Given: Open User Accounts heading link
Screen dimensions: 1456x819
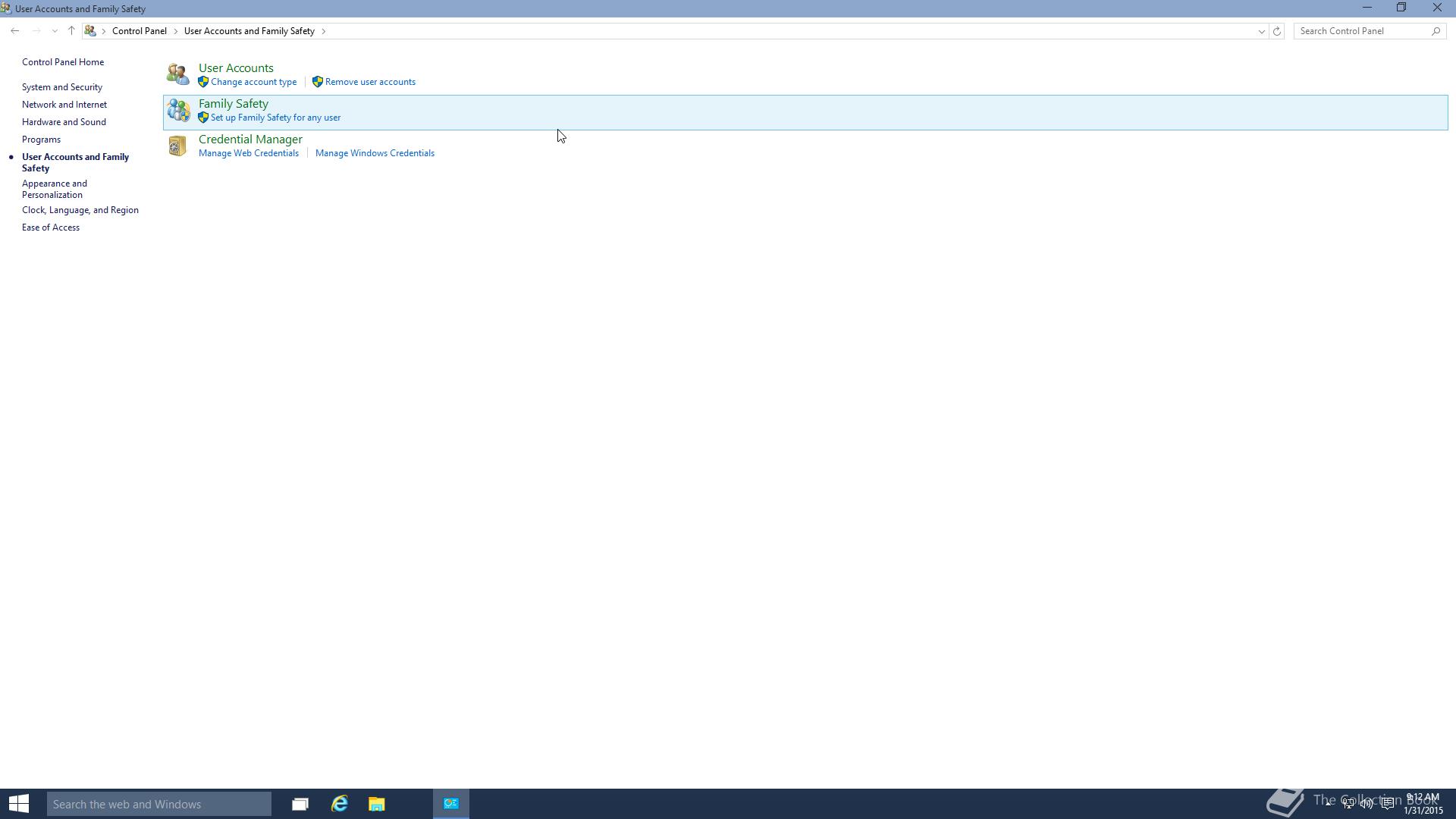Looking at the screenshot, I should click(x=236, y=68).
